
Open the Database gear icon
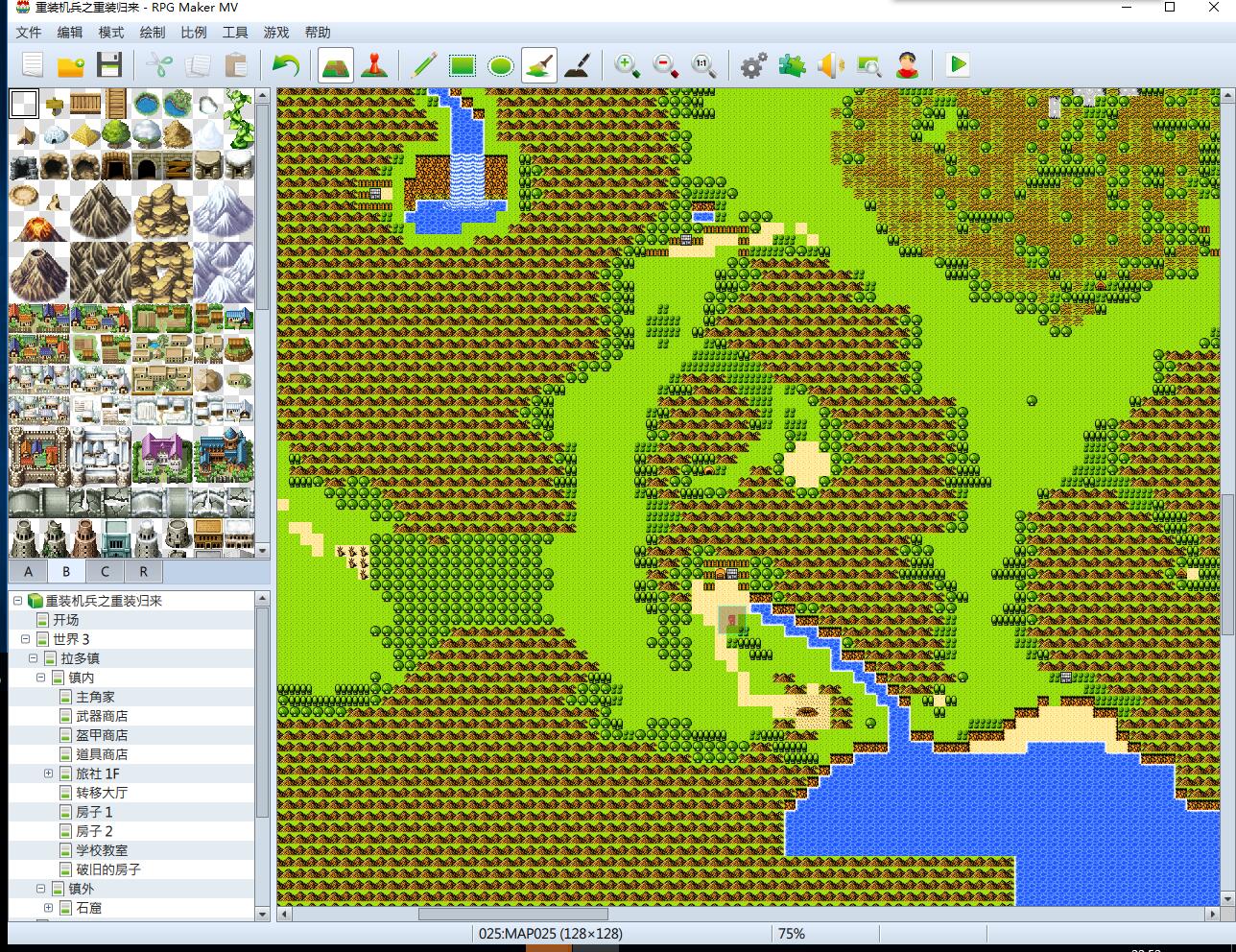(x=754, y=65)
